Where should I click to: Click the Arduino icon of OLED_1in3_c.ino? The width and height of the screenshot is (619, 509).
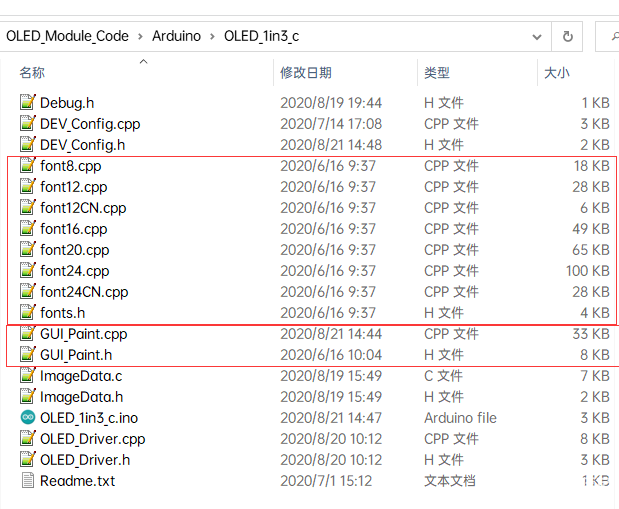tap(28, 417)
